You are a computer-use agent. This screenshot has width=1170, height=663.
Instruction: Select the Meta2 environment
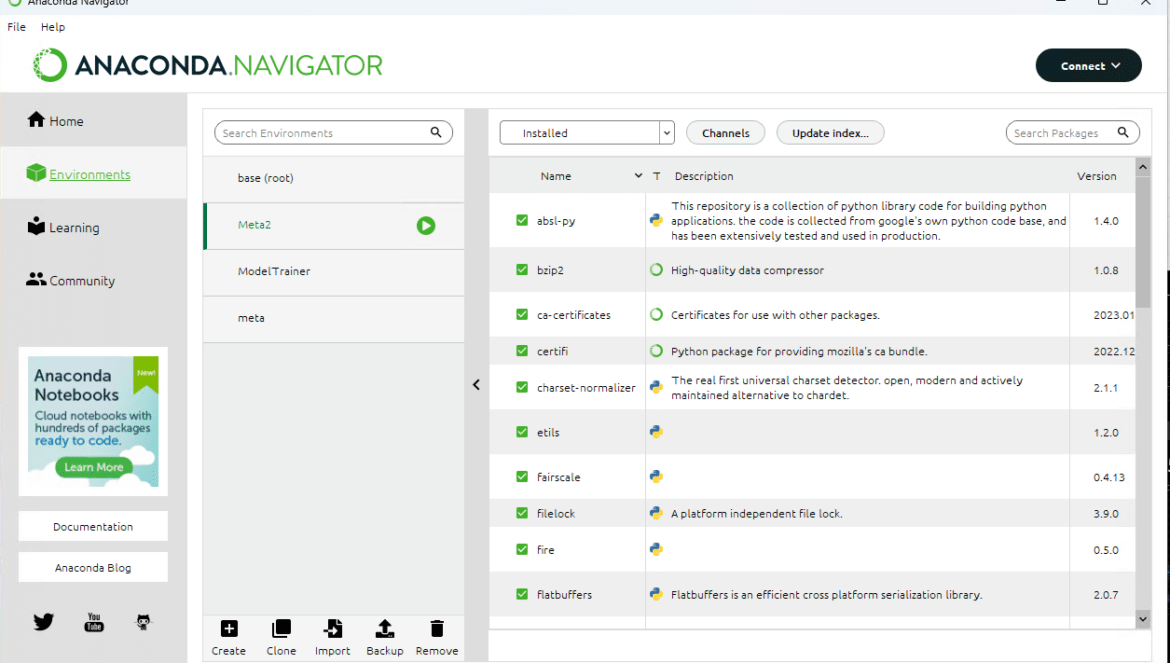tap(334, 225)
